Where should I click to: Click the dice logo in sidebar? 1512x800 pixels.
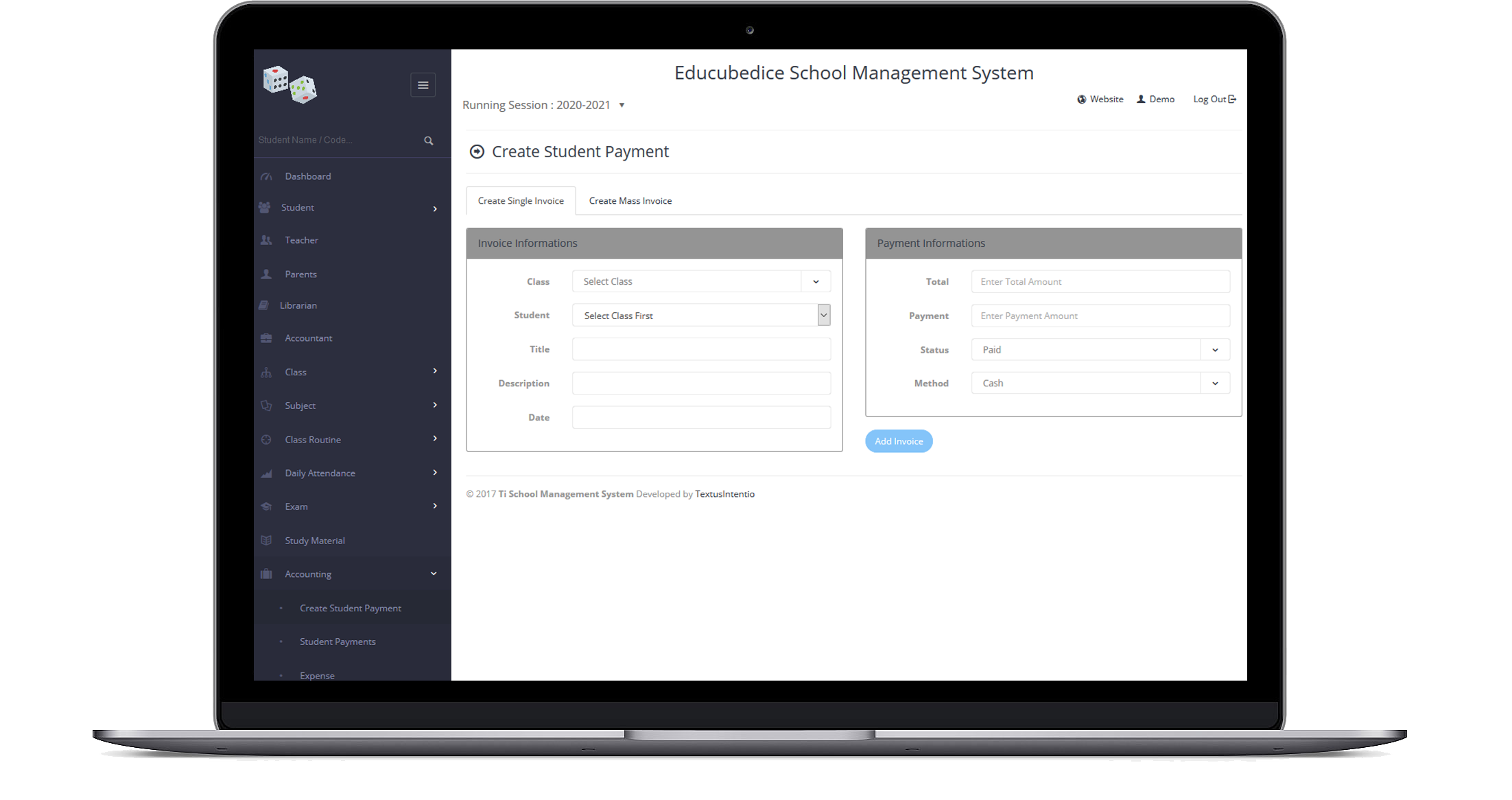tap(290, 85)
